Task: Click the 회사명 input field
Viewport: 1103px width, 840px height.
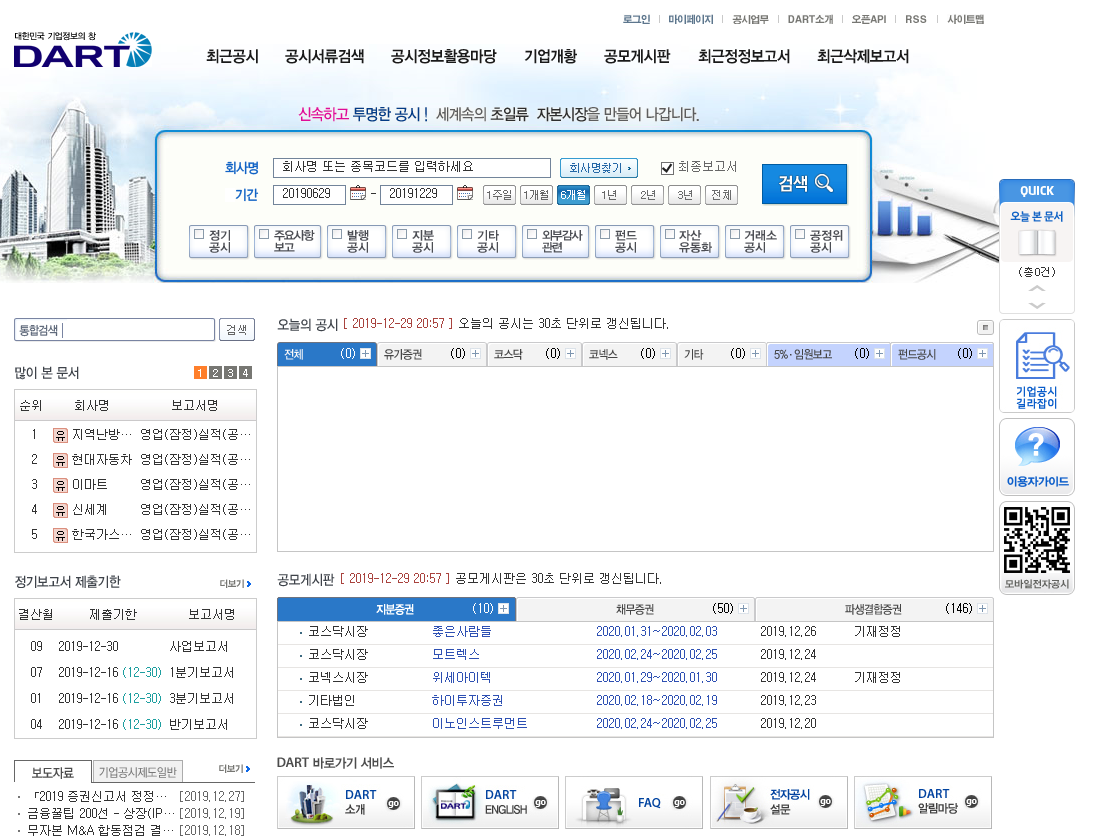Action: point(412,167)
